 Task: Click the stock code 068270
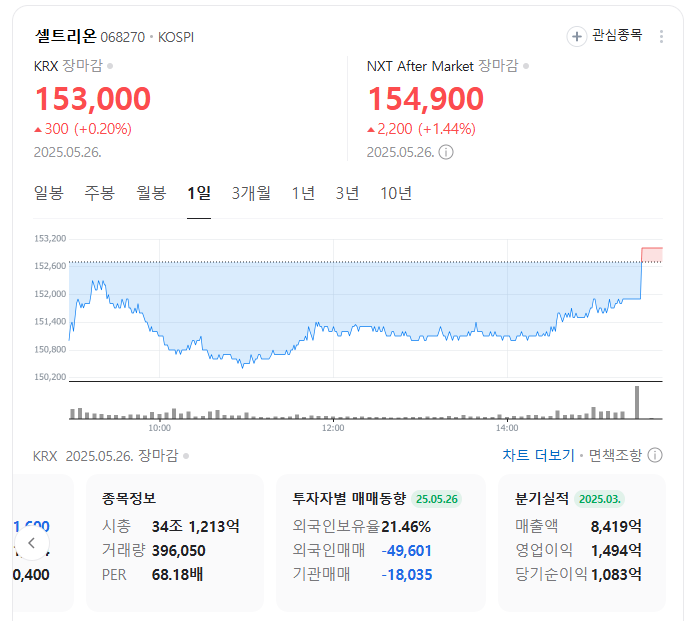click(x=123, y=37)
